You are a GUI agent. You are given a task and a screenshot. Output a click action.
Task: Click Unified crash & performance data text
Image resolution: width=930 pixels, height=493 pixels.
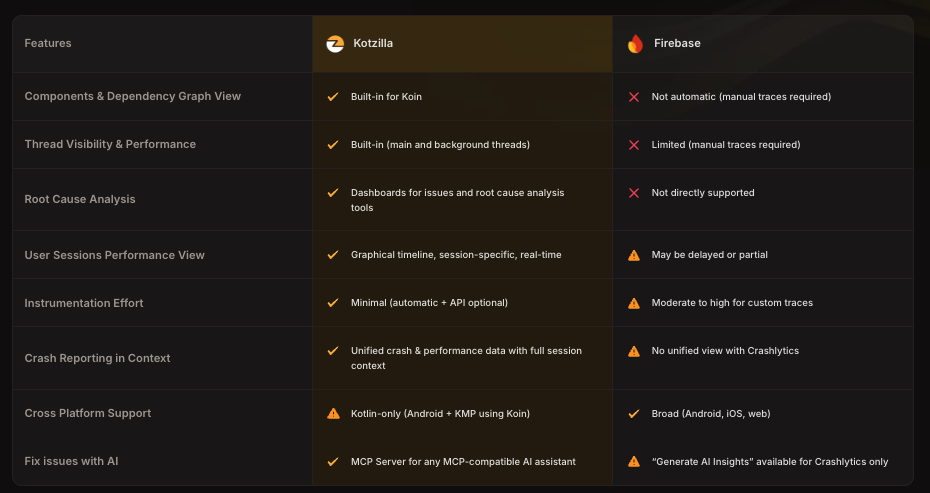466,358
